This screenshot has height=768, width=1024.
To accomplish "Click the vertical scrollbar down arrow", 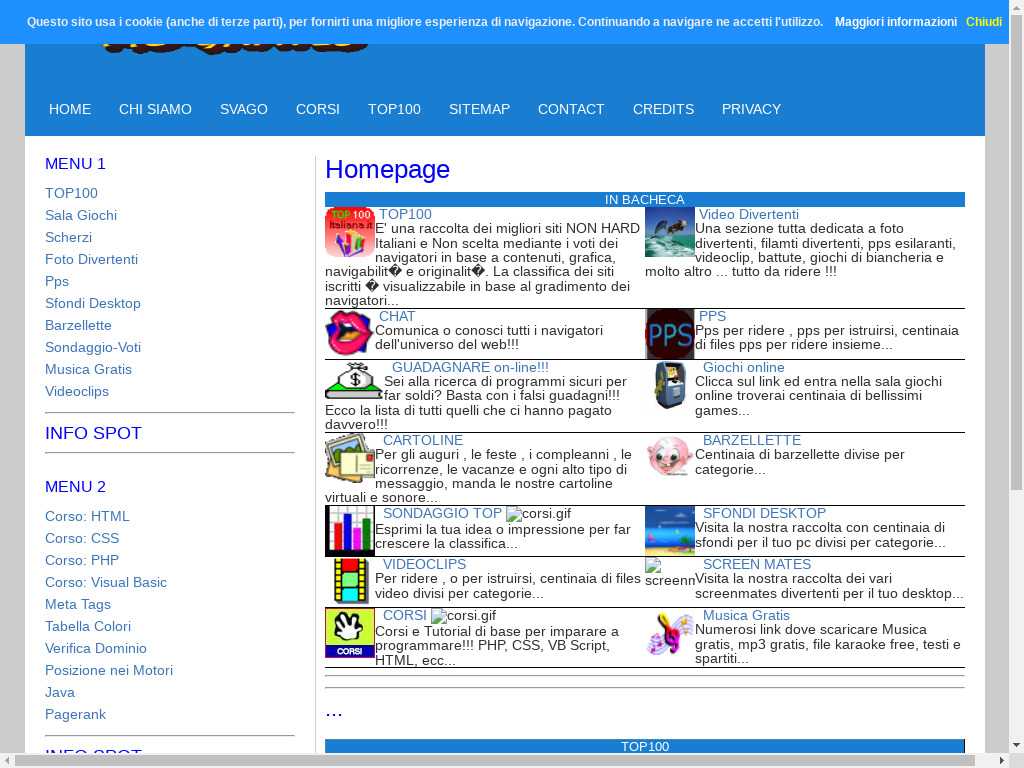I will click(x=1016, y=745).
